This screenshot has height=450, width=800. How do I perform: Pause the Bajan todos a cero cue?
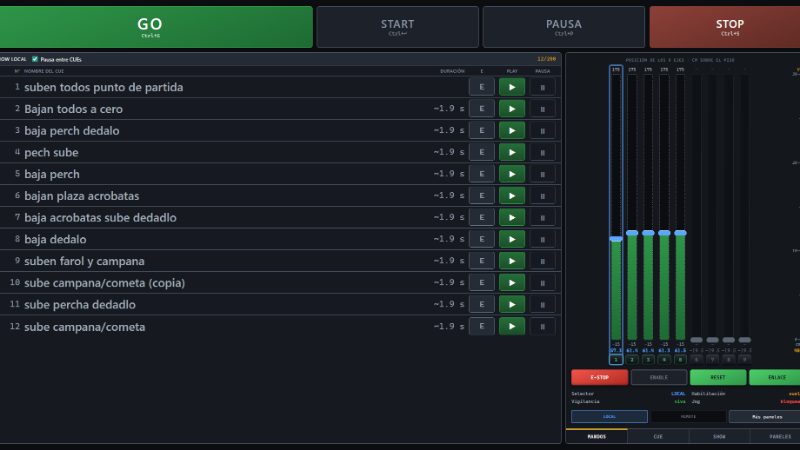click(x=542, y=109)
